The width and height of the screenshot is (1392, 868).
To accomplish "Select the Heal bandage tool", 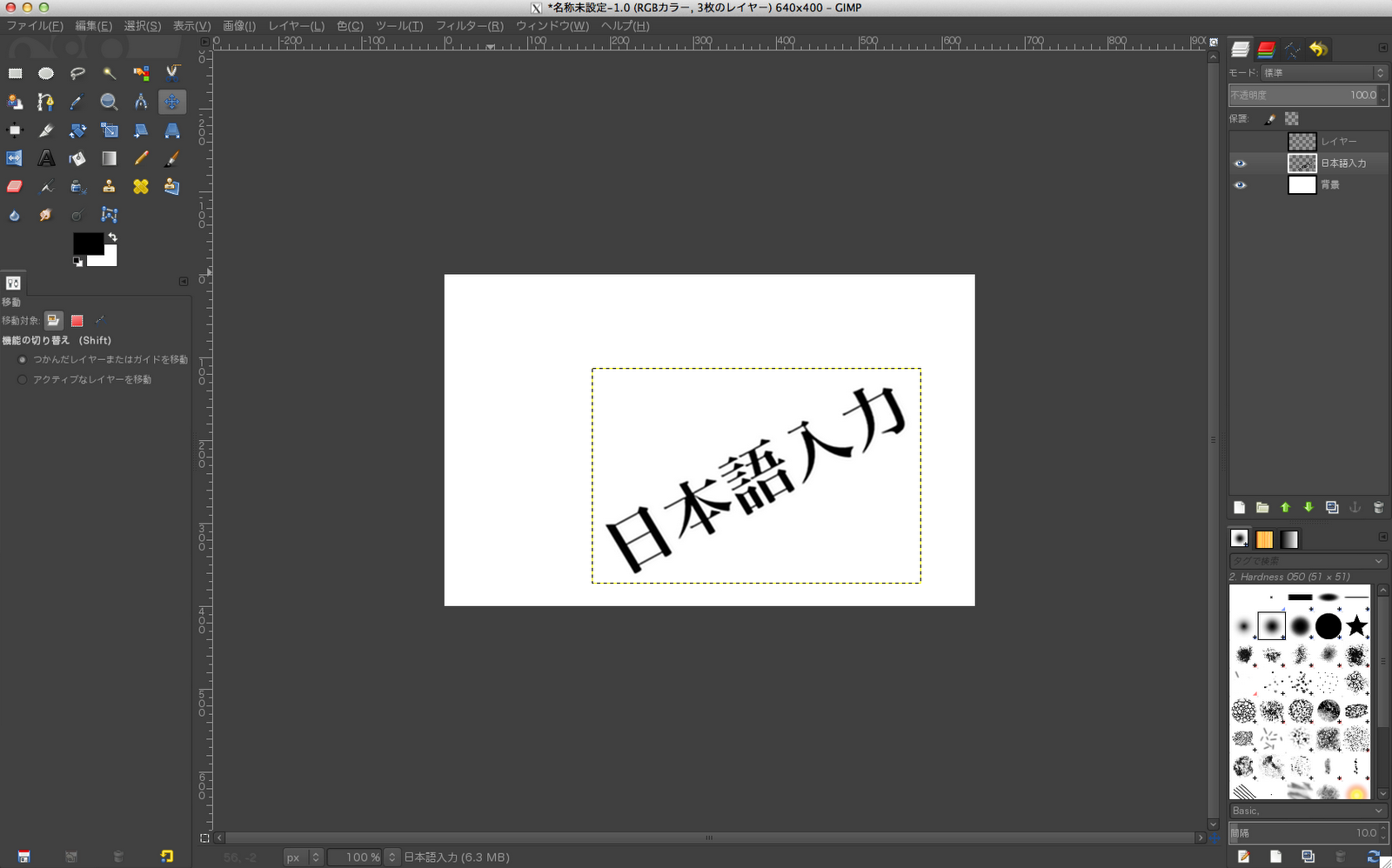I will [141, 186].
